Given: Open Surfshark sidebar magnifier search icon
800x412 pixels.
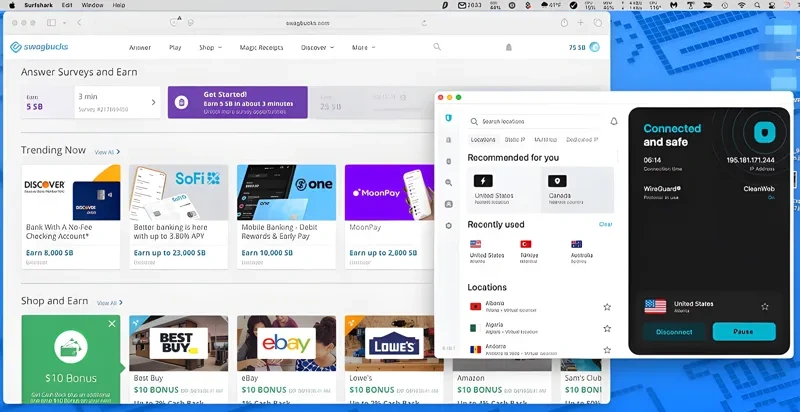Looking at the screenshot, I should [448, 183].
